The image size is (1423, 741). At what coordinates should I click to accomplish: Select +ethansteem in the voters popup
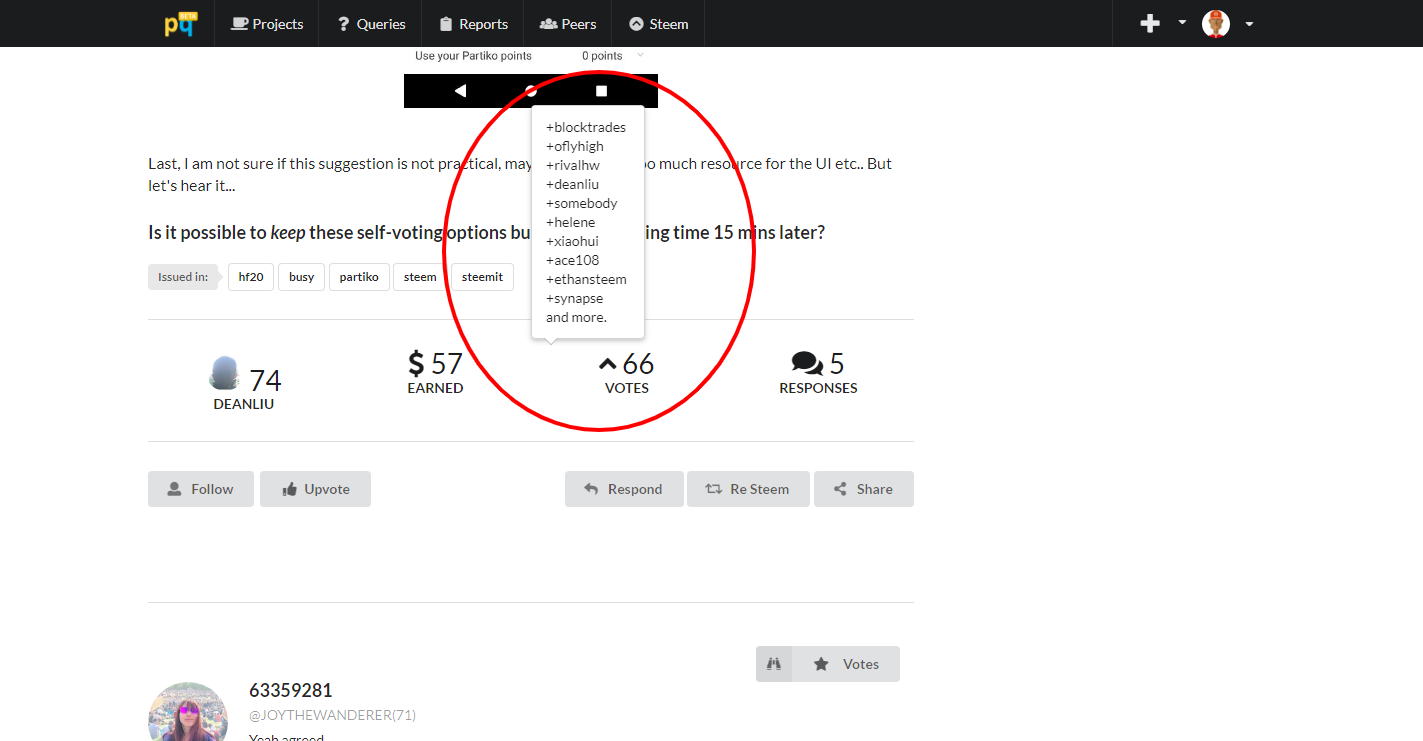(x=587, y=279)
